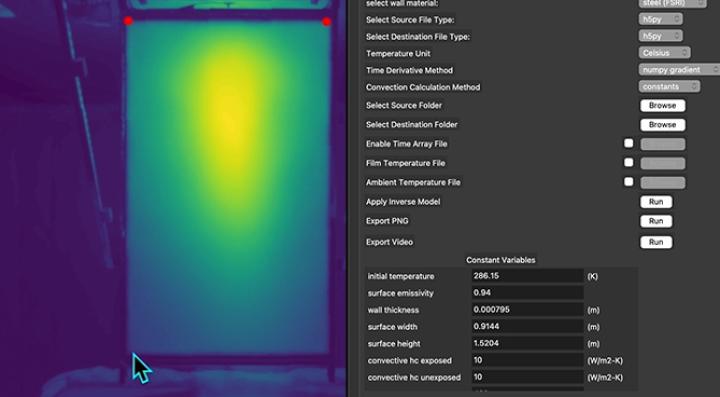The height and width of the screenshot is (397, 720).
Task: Edit the convective hc unexposed field
Action: 528,377
